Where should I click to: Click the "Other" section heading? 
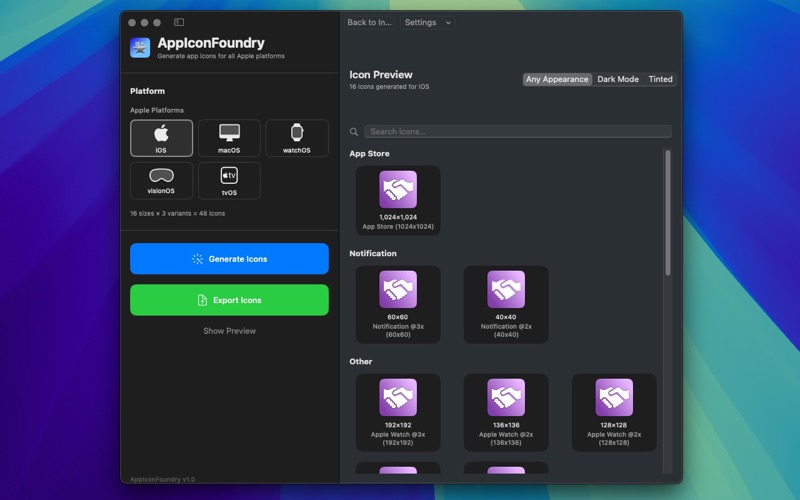coord(361,362)
